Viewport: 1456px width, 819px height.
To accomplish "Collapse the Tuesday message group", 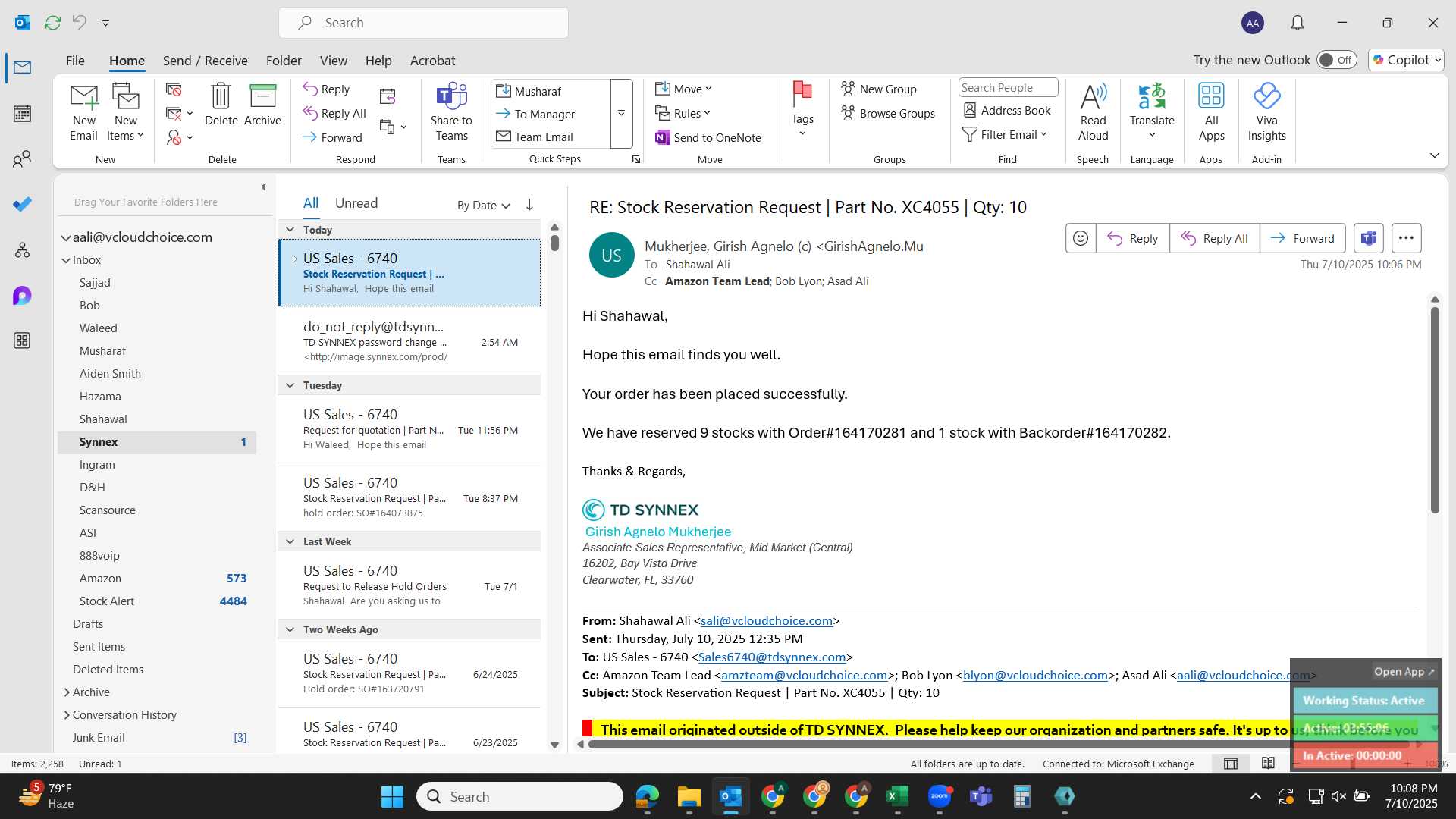I will 290,385.
